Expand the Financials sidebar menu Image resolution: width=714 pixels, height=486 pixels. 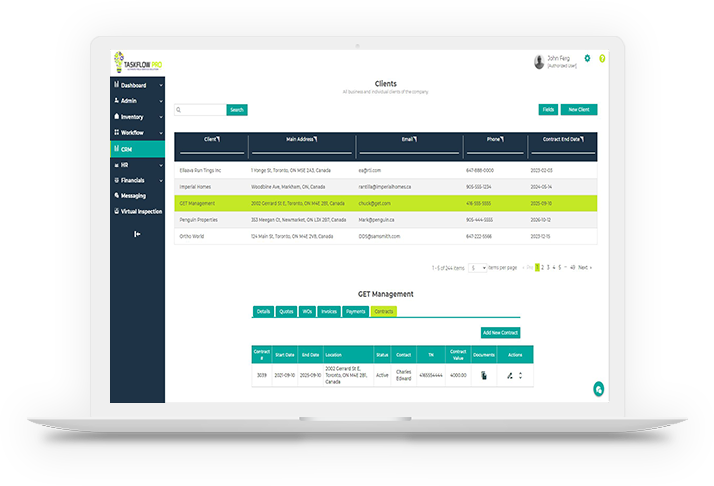point(138,180)
